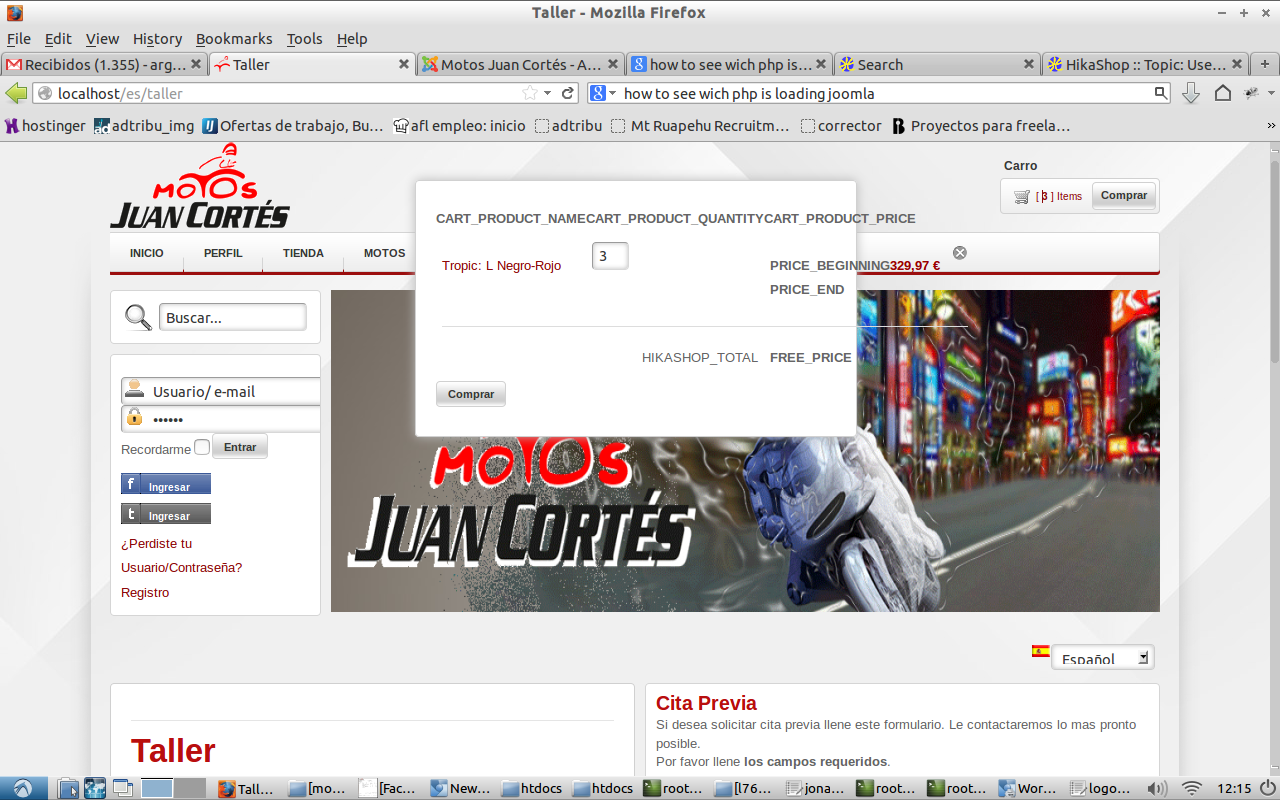Open the Ofertas de trabajo bookmark
The image size is (1280, 800).
pos(293,126)
